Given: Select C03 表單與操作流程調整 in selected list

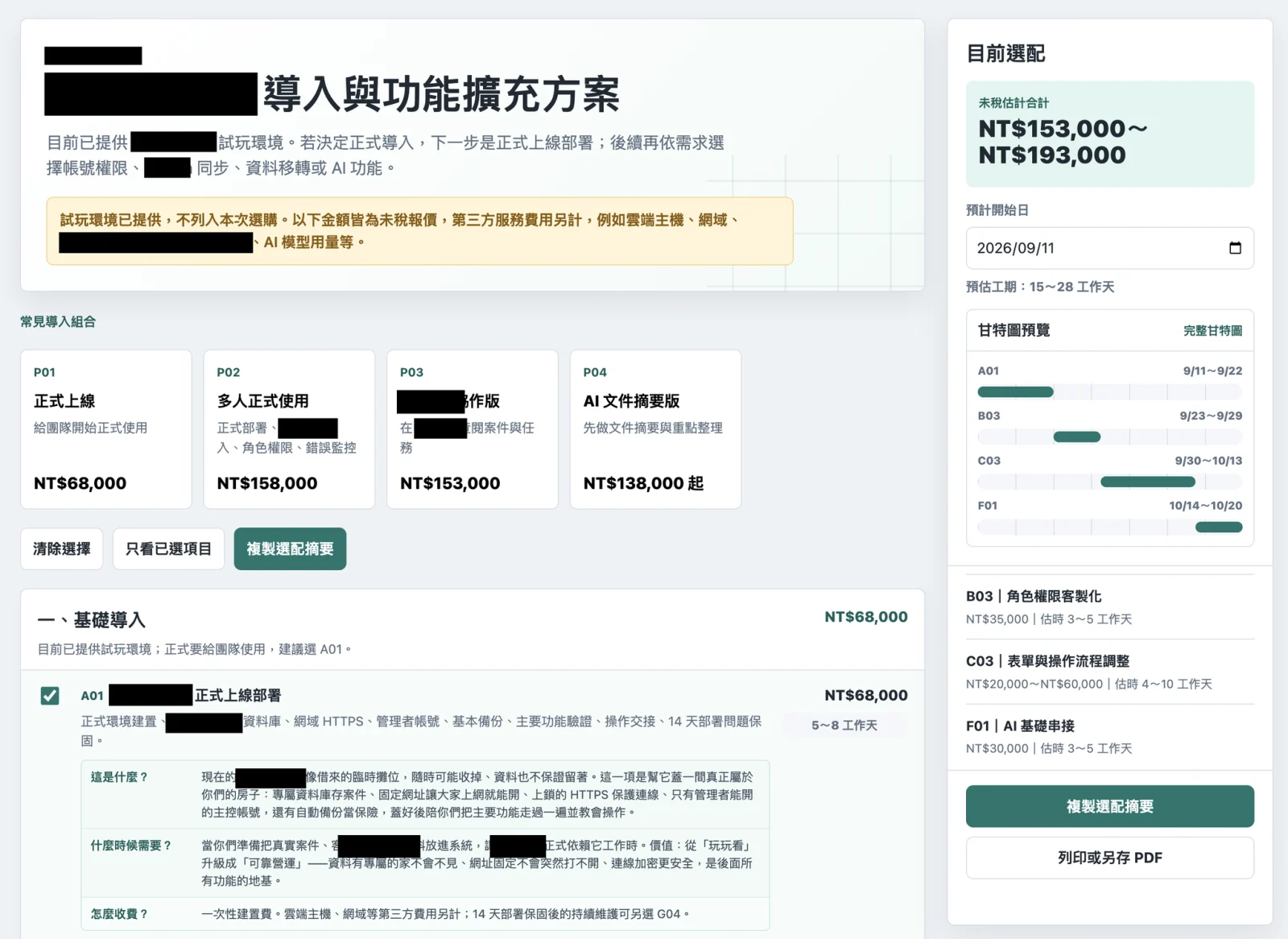Looking at the screenshot, I should tap(1110, 672).
